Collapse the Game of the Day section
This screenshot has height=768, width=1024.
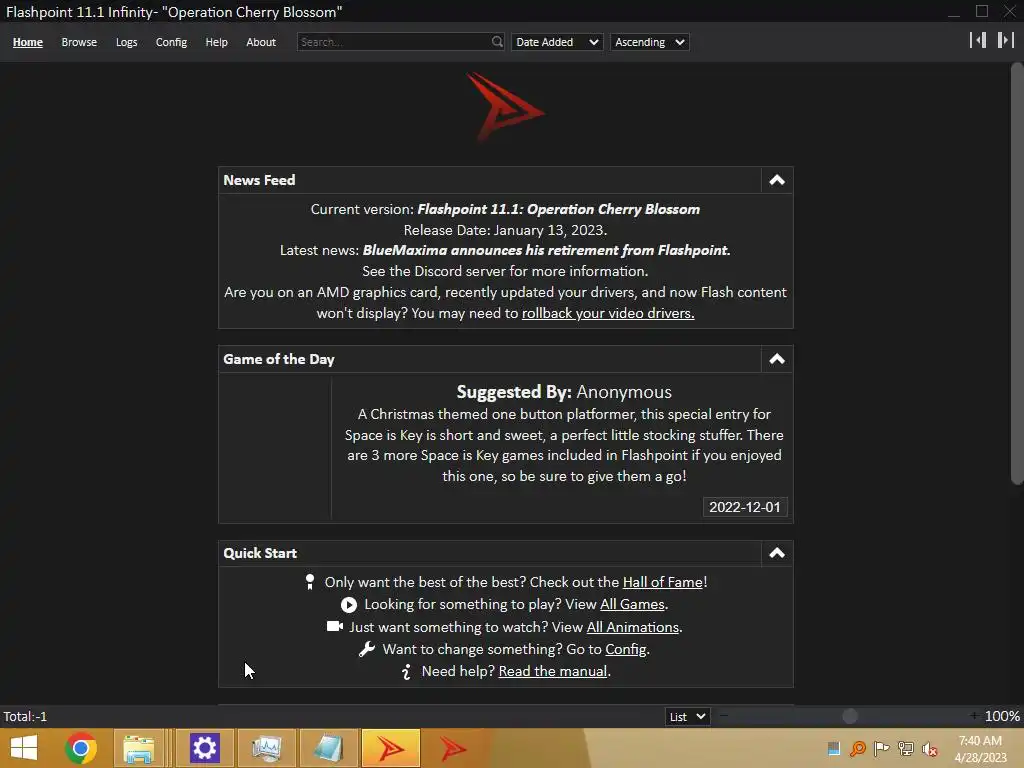tap(776, 359)
